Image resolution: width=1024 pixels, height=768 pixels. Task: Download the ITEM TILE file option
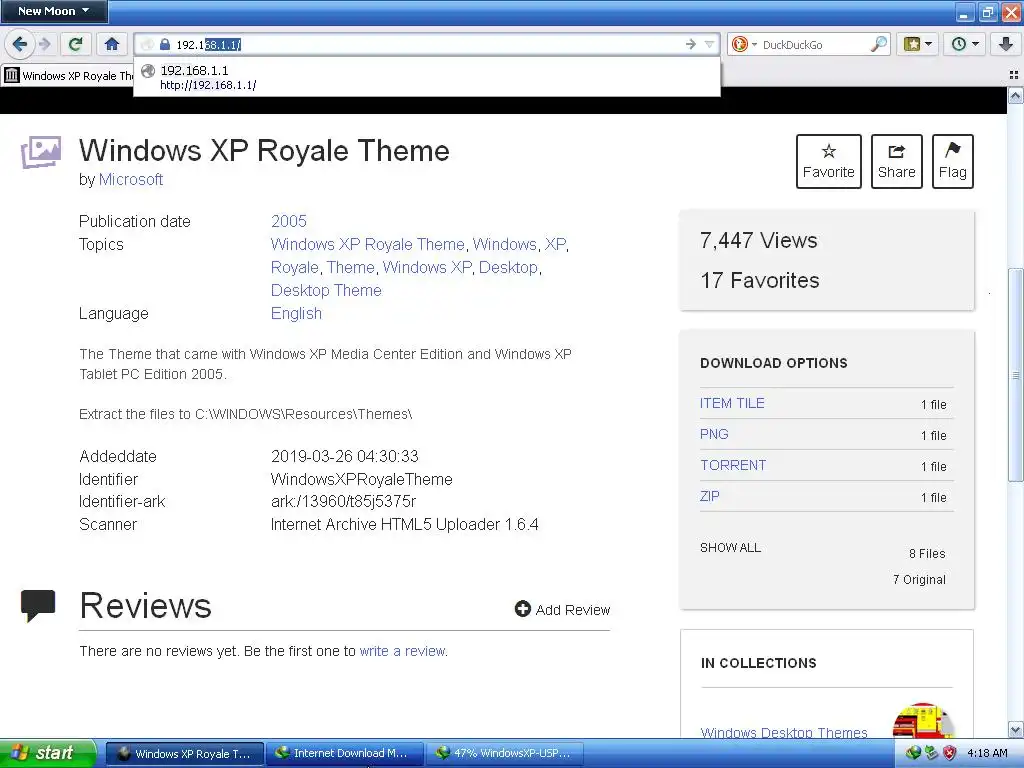pos(732,404)
